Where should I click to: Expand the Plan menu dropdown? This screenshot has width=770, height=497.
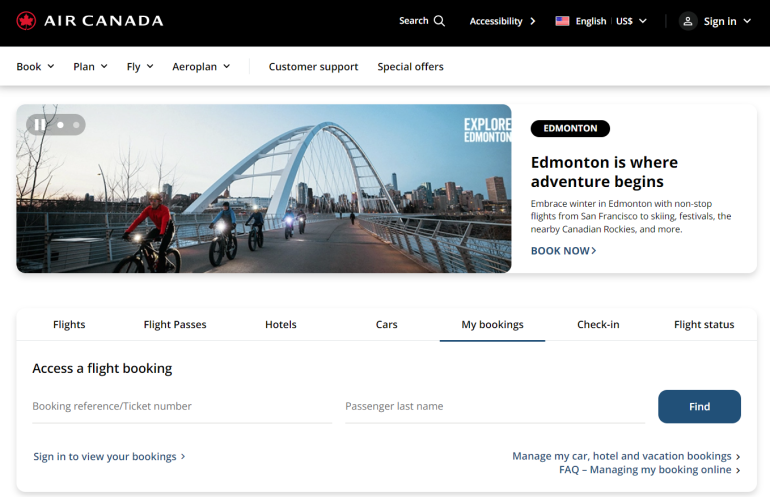[x=90, y=67]
